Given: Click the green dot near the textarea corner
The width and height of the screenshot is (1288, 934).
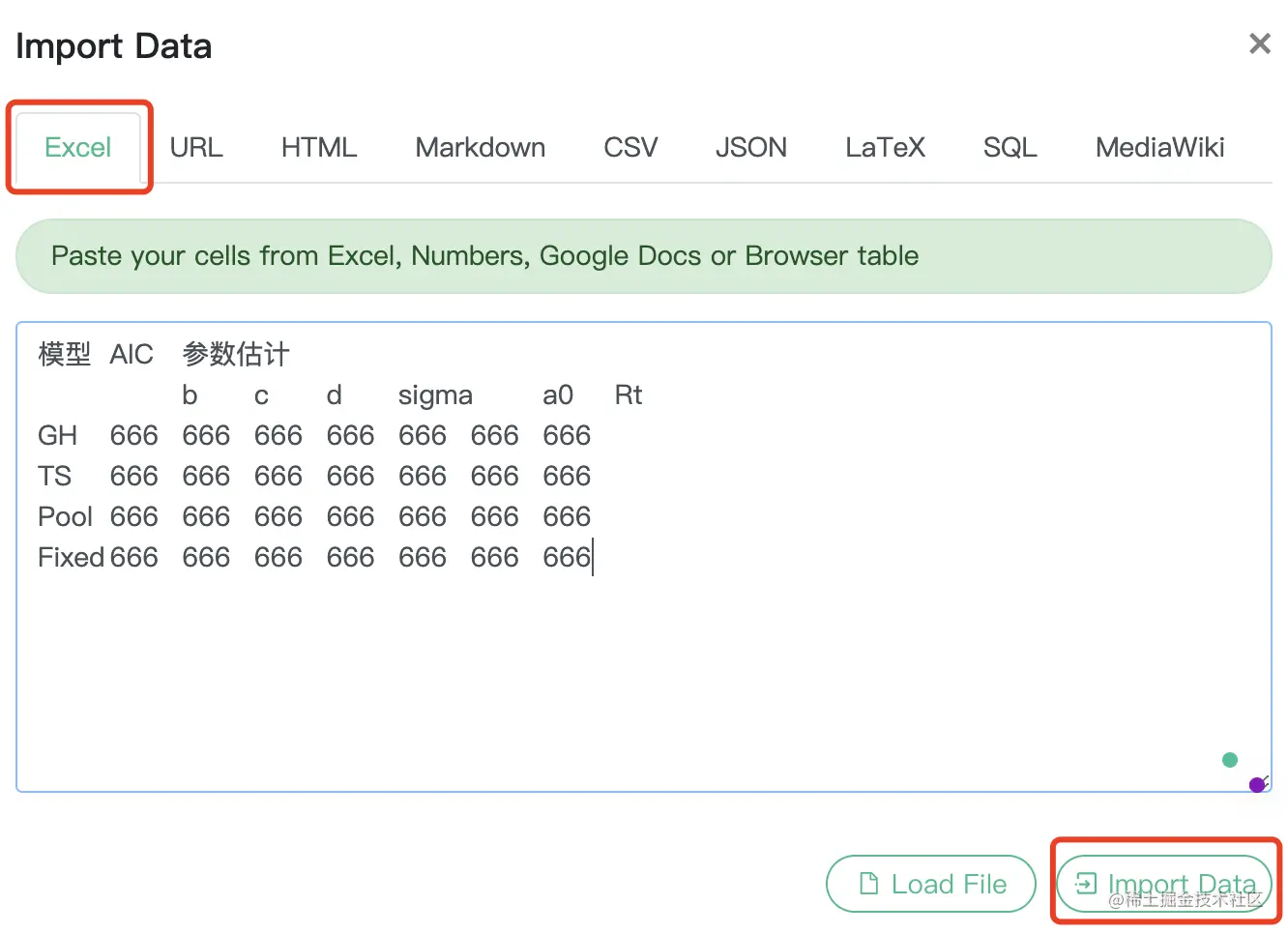Looking at the screenshot, I should pyautogui.click(x=1229, y=760).
